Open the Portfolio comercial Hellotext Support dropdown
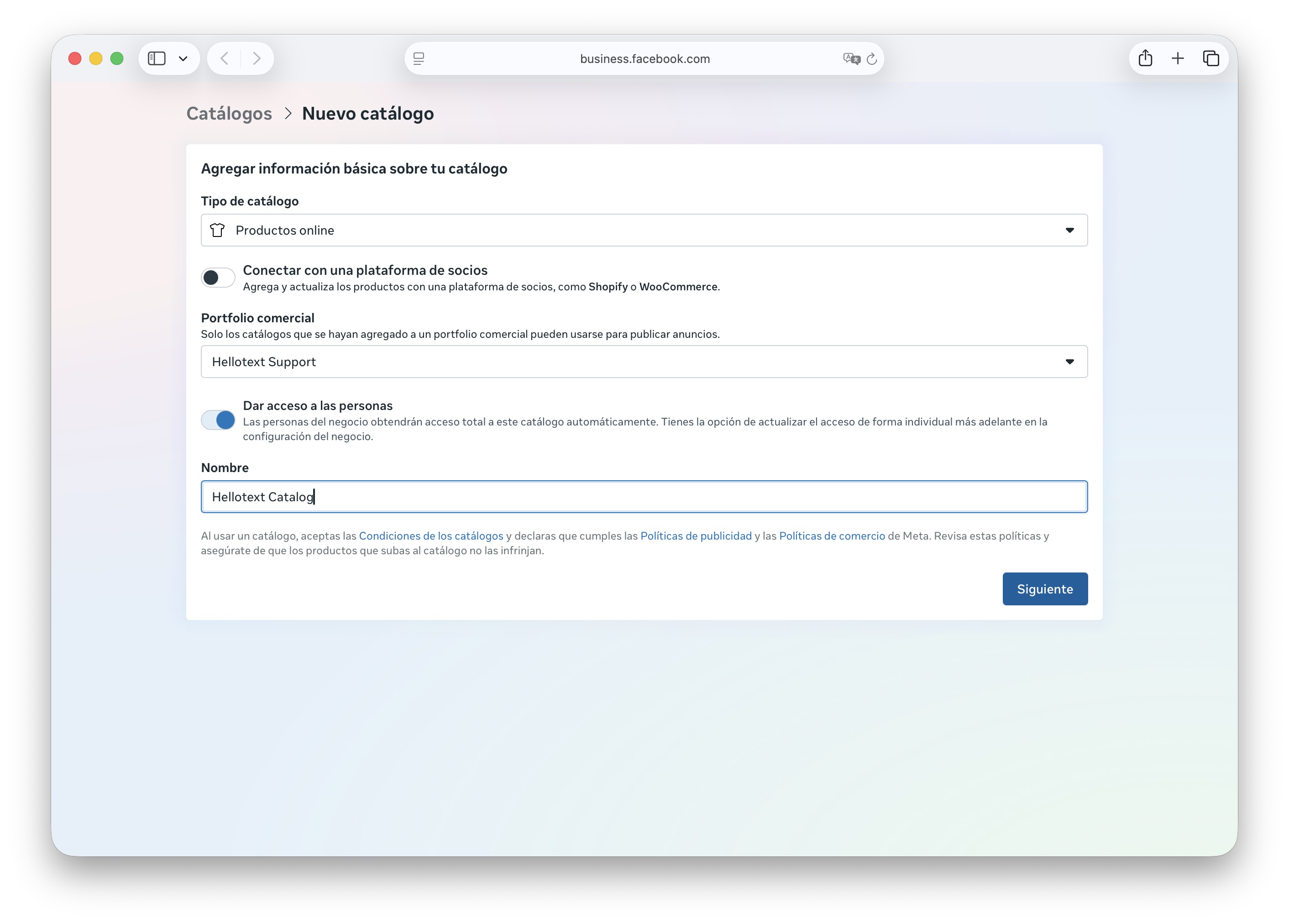Screen dimensions: 1289x924 (644, 362)
